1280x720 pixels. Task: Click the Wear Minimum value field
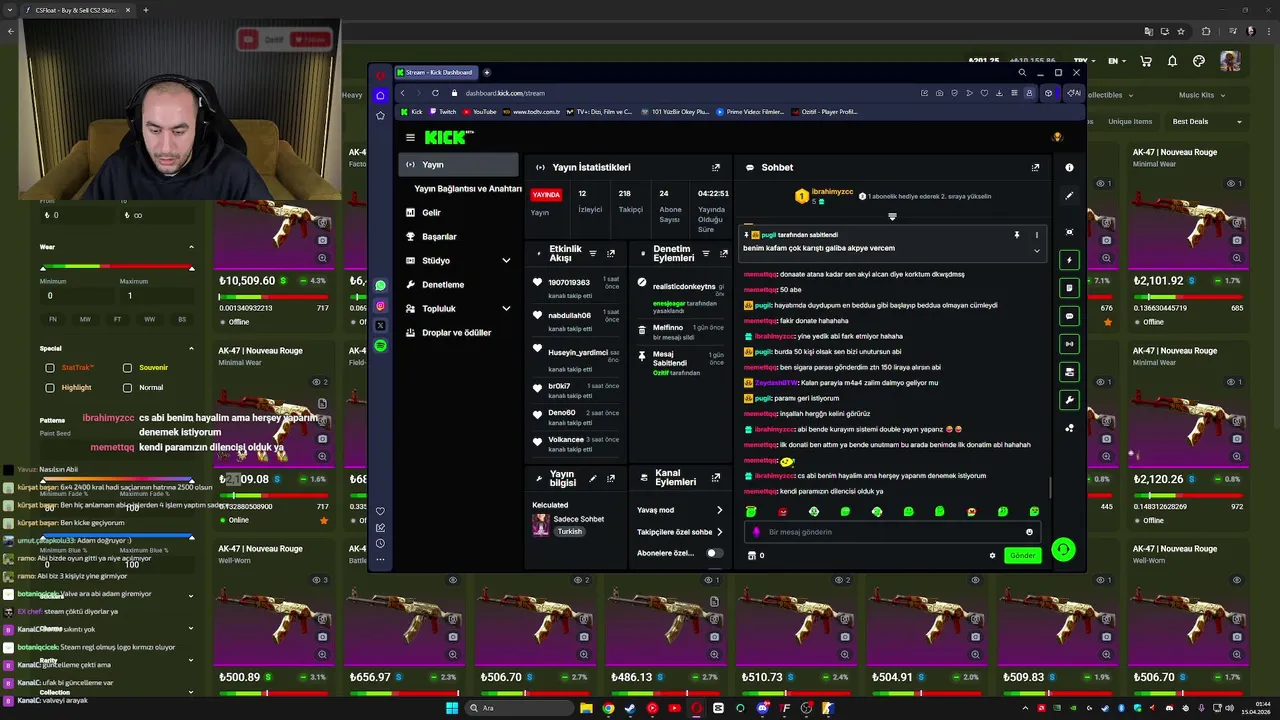click(75, 296)
